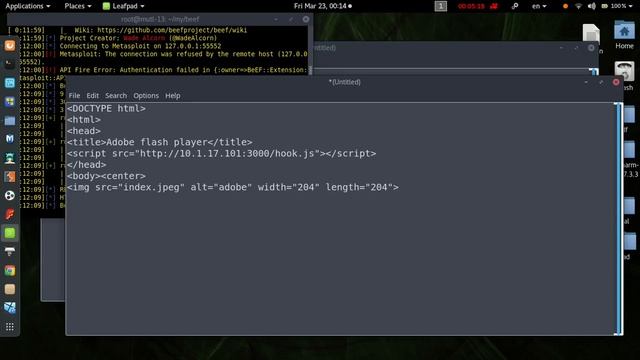Screen dimensions: 640x360
Task: Click the white device icon below the Leafpad dock icon
Action: pyautogui.click(x=10, y=251)
